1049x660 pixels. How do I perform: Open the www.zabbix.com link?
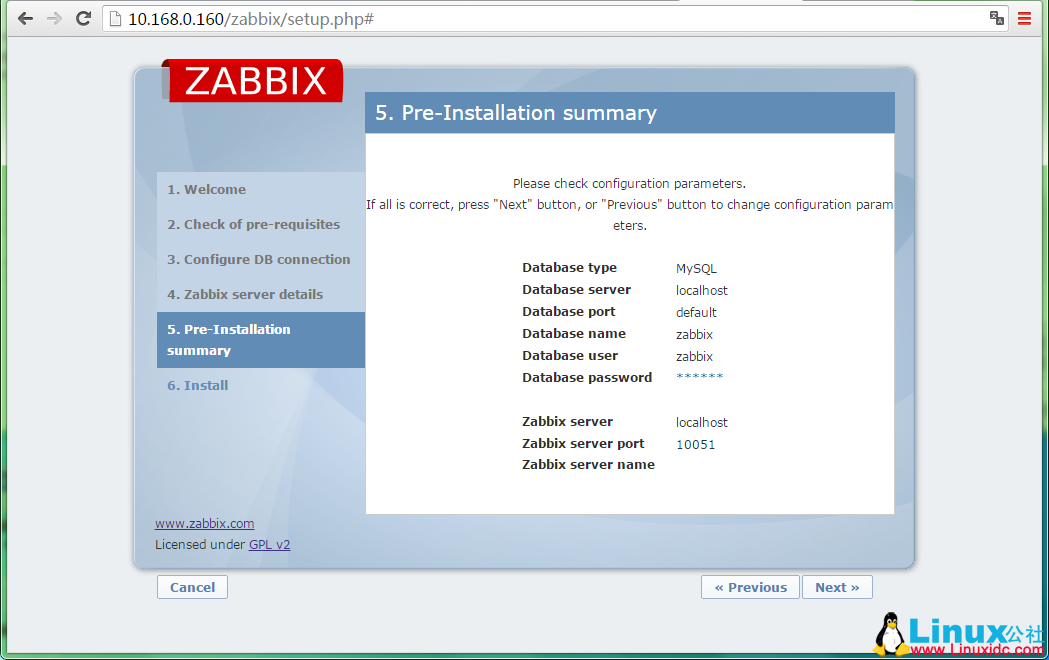click(204, 523)
